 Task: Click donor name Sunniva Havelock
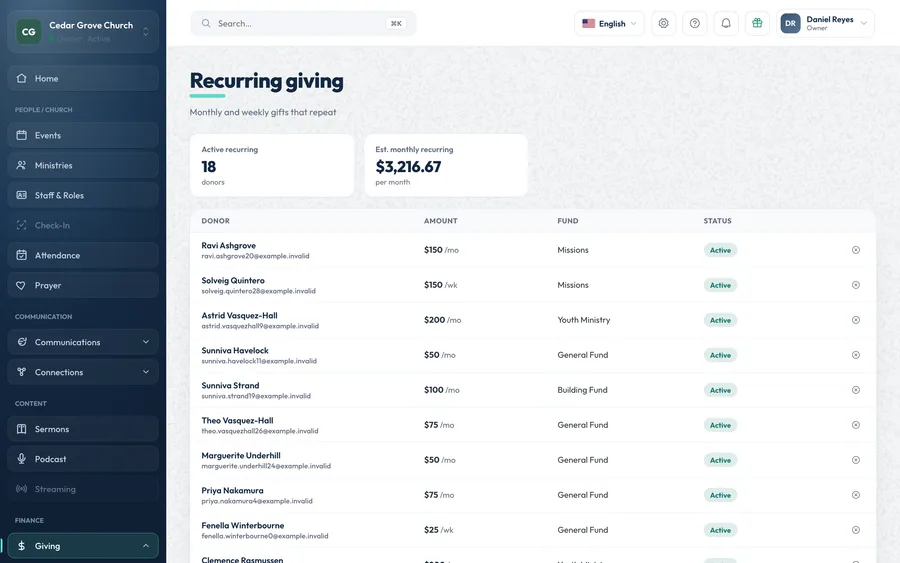point(235,350)
